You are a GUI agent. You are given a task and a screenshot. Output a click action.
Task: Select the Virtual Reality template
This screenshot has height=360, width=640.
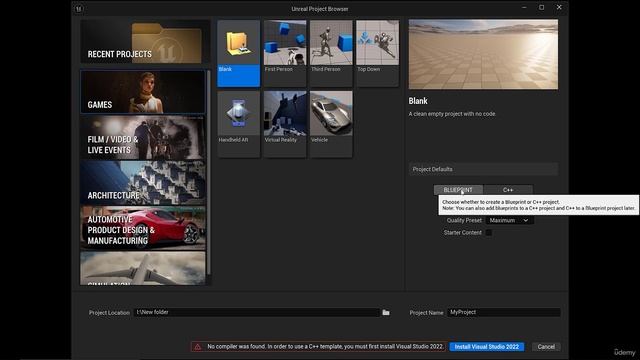coord(284,124)
